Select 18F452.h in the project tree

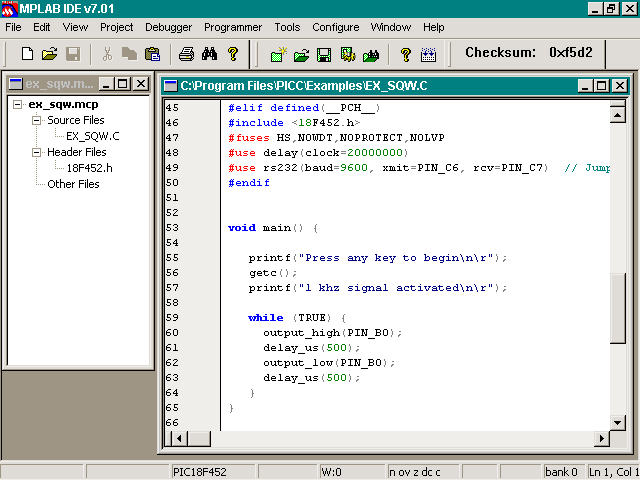(x=89, y=168)
